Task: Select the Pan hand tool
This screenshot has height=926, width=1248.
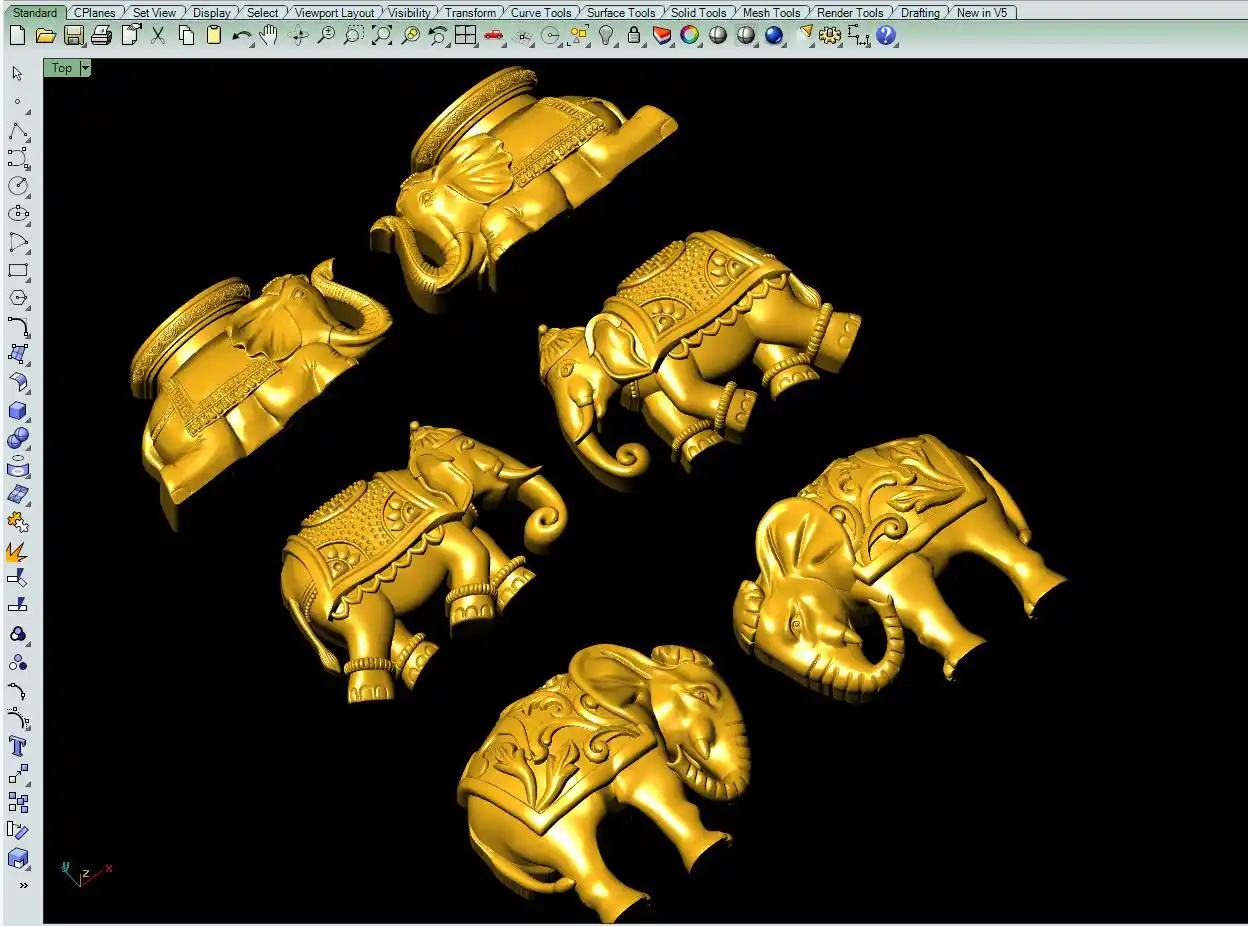Action: click(269, 36)
